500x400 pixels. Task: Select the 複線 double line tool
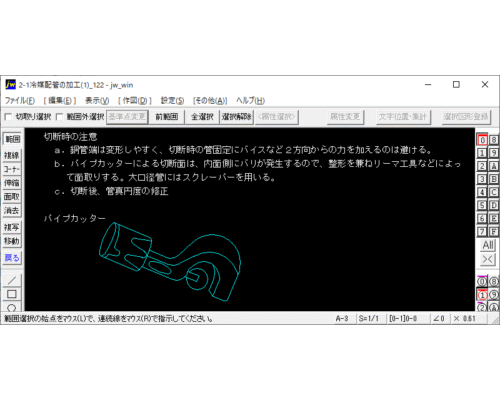(x=12, y=155)
